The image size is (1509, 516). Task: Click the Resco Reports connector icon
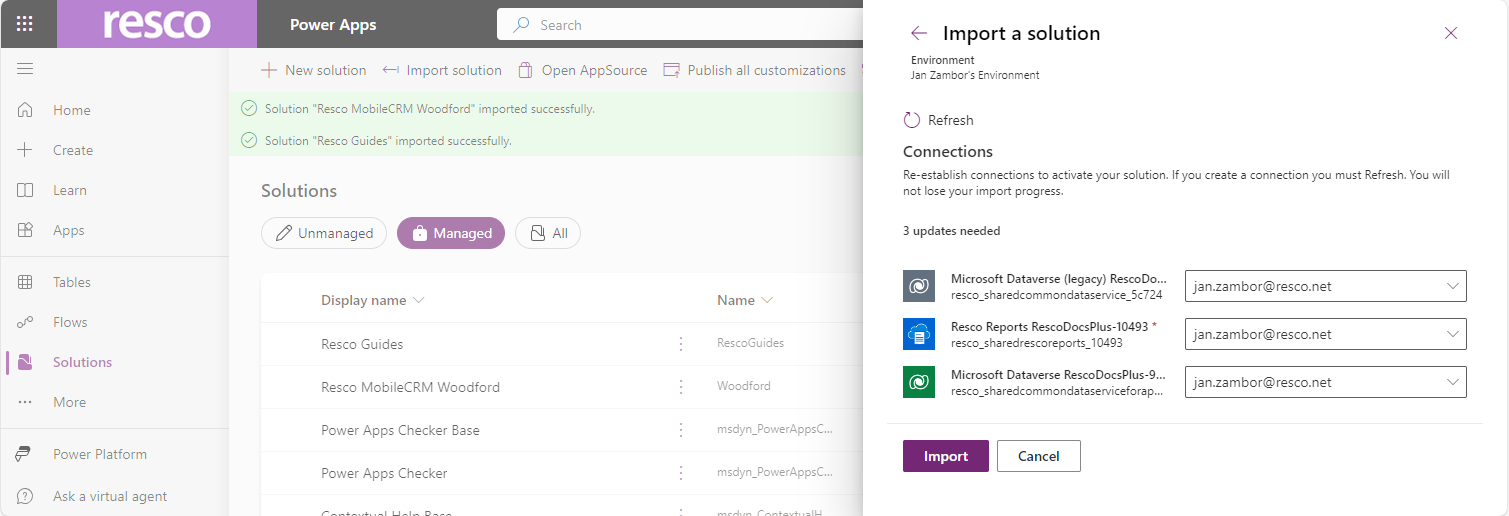point(919,334)
